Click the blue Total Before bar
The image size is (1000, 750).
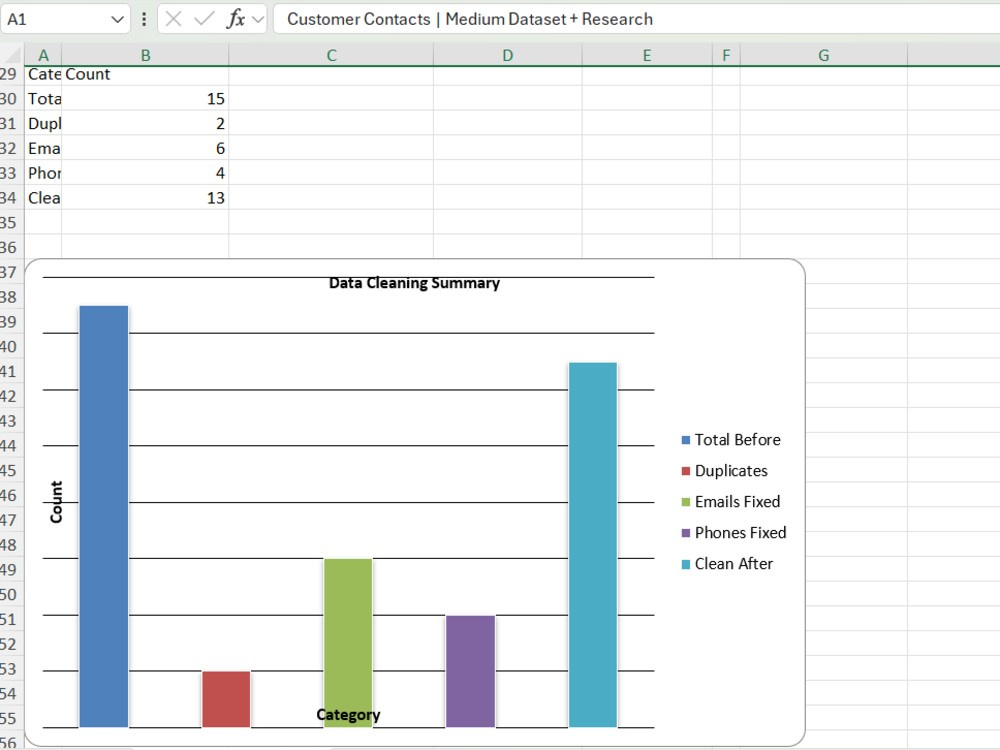(103, 516)
